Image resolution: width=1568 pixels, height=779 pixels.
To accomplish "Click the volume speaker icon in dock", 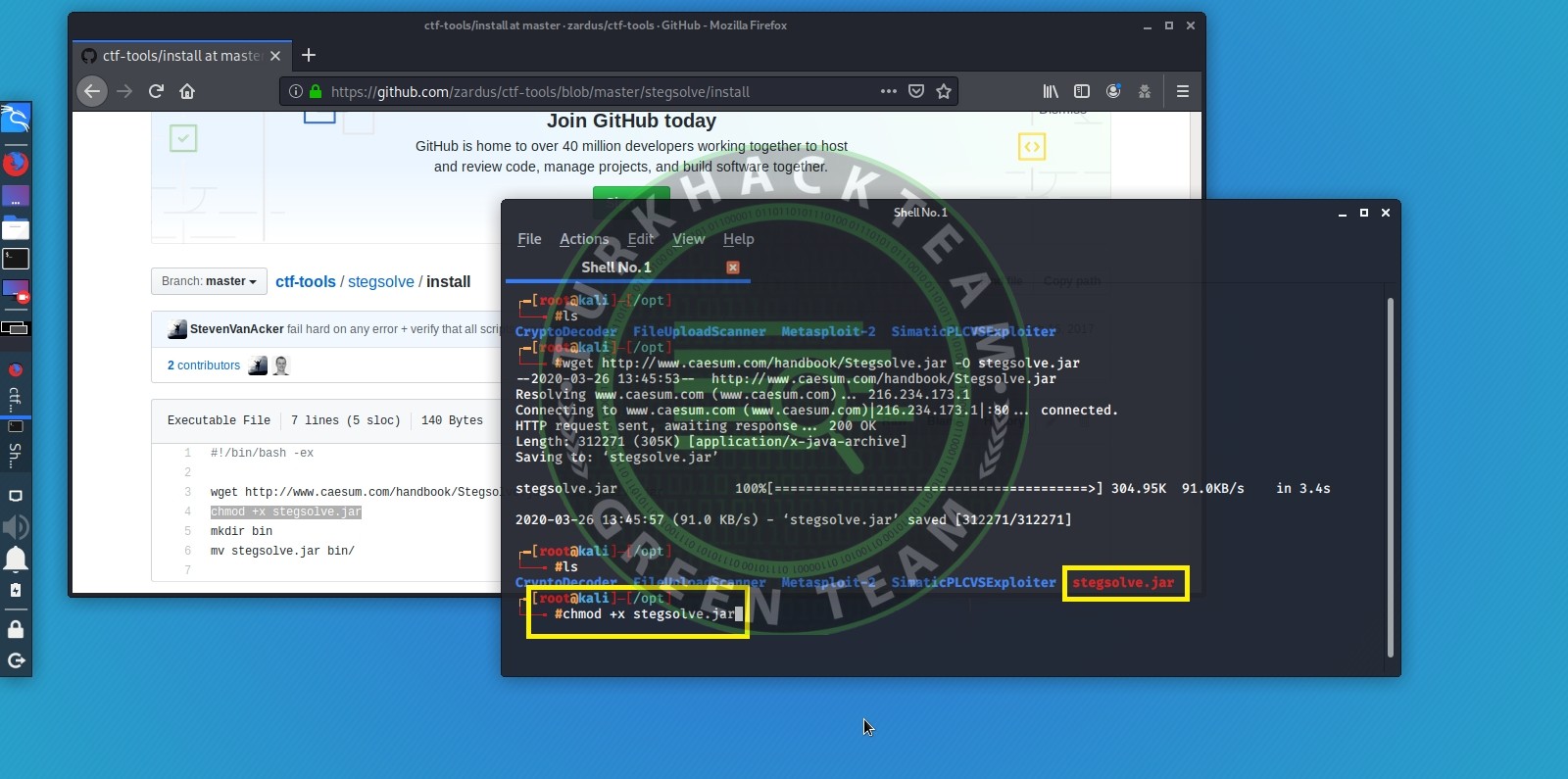I will point(16,527).
